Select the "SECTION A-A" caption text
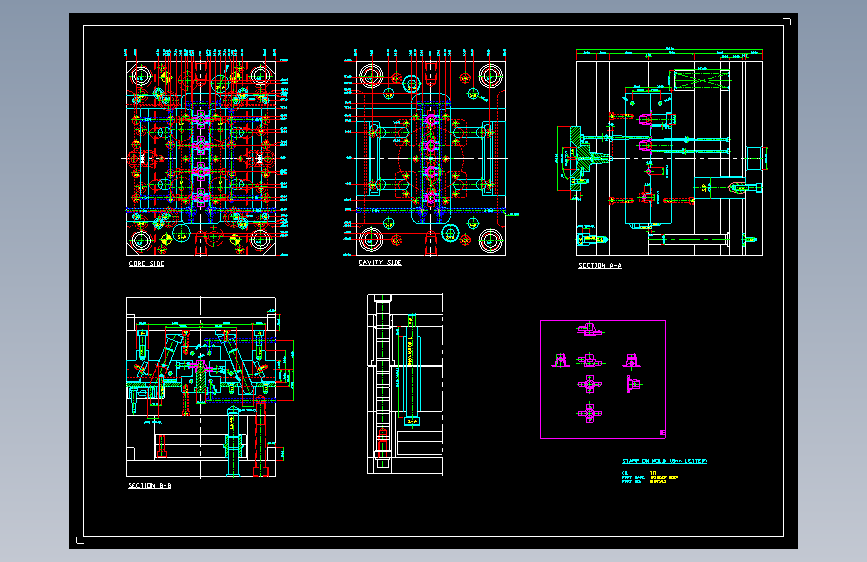867x562 pixels. tap(600, 266)
